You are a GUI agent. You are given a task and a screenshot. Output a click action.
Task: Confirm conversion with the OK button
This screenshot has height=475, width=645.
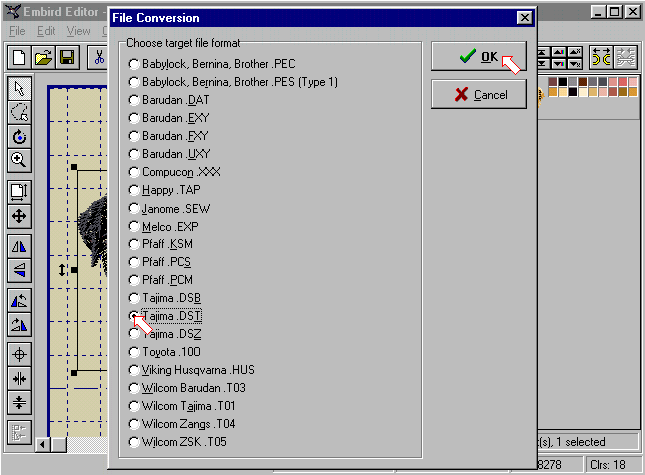click(479, 56)
